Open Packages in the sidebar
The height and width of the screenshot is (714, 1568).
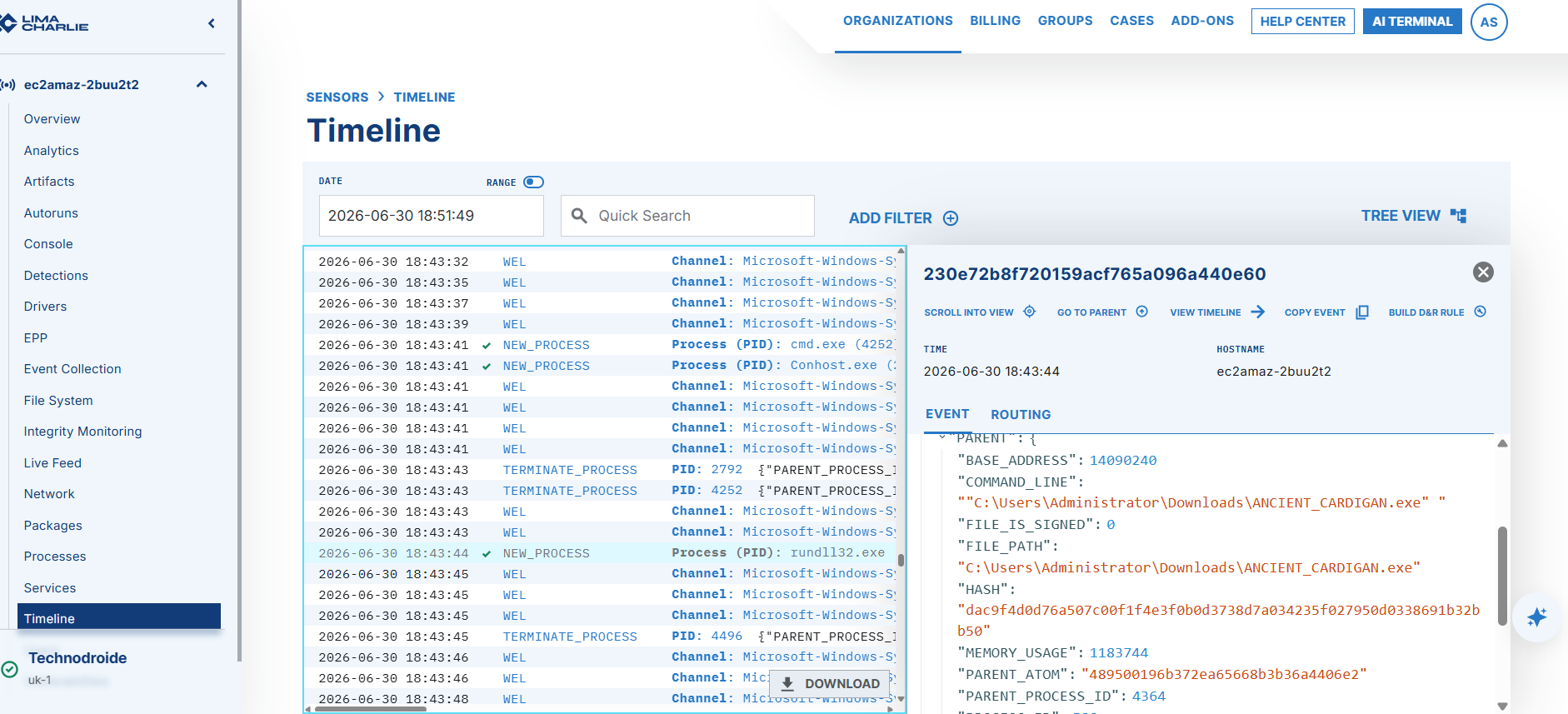pyautogui.click(x=53, y=526)
